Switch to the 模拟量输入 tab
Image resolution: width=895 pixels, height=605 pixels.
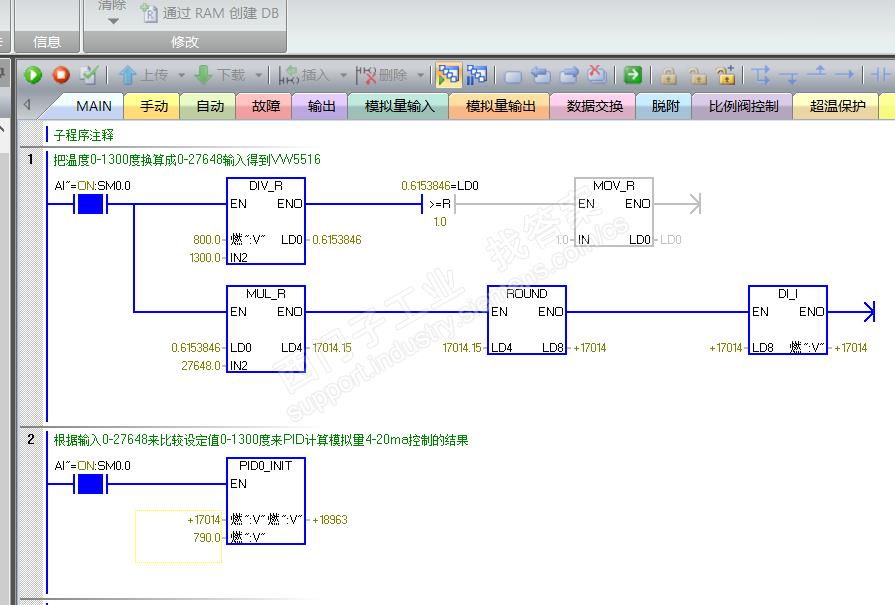coord(400,106)
